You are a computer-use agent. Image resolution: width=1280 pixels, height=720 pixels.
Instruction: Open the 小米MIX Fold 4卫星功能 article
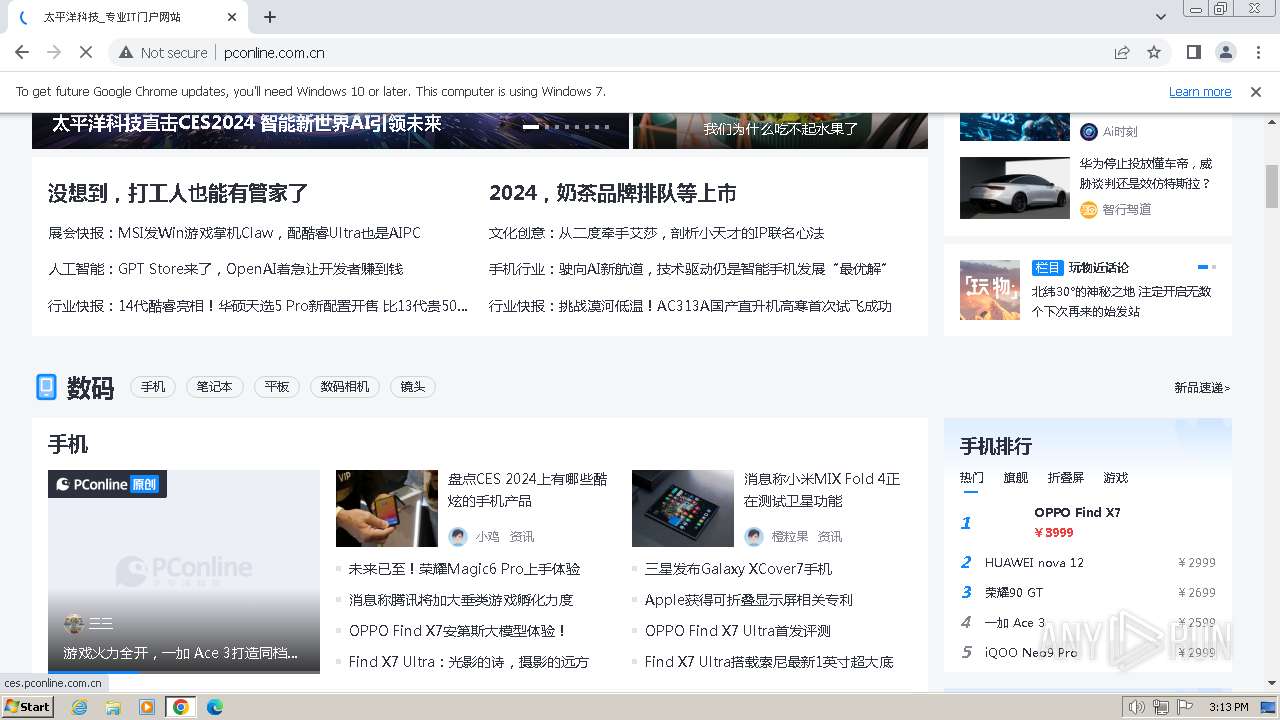click(x=822, y=490)
